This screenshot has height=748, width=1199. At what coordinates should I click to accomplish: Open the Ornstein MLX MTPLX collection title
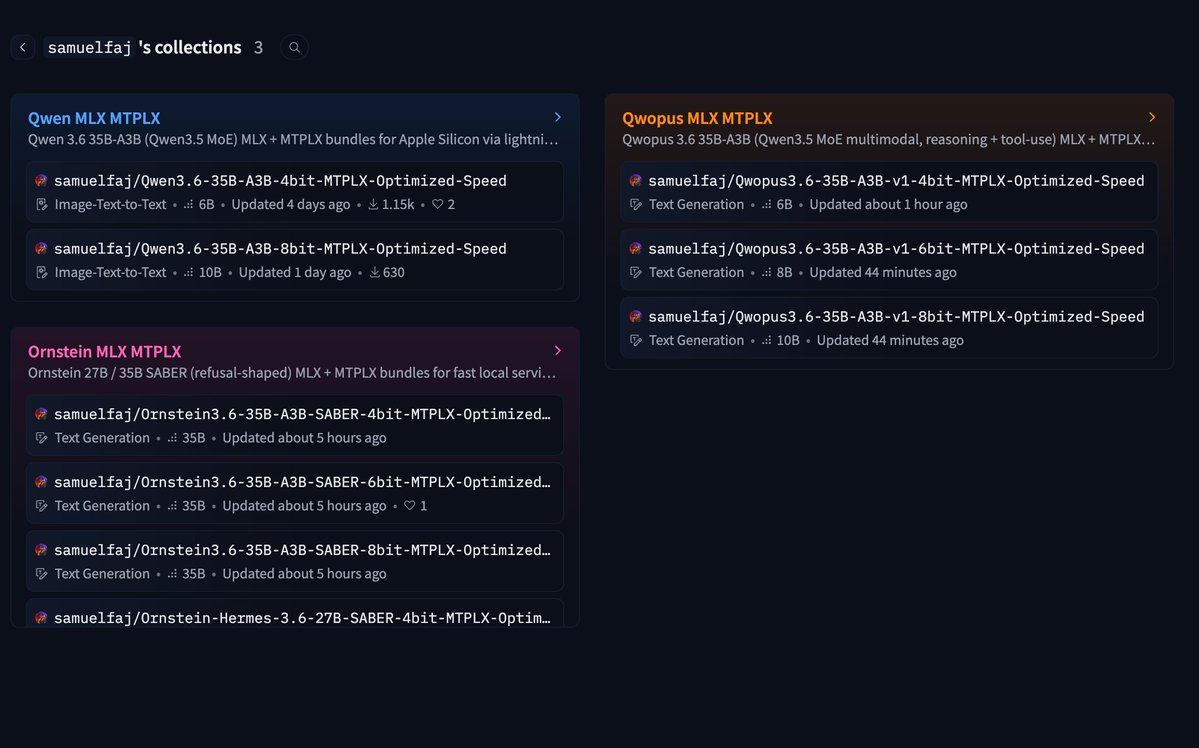pyautogui.click(x=105, y=351)
